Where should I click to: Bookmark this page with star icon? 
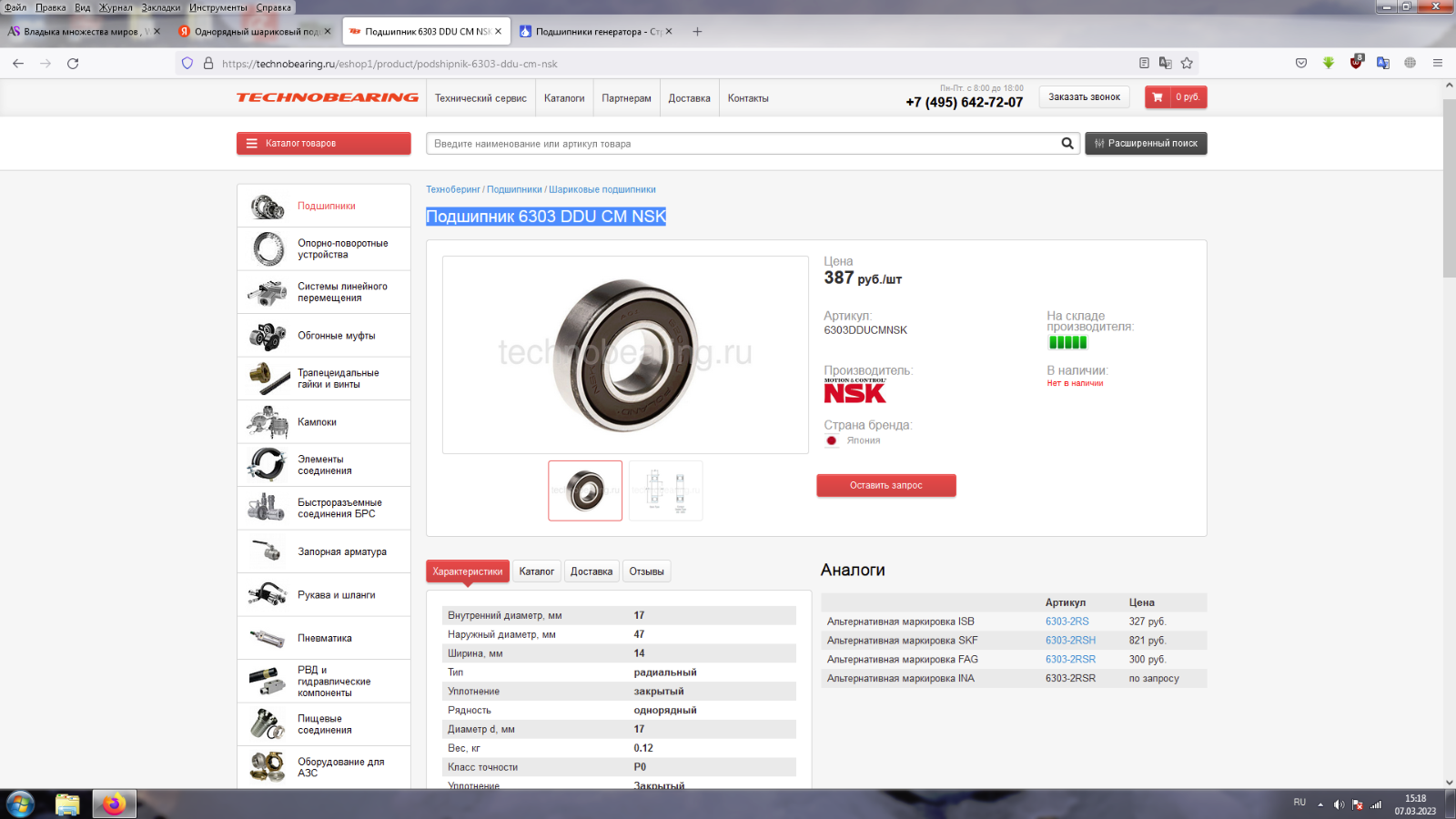[x=1187, y=64]
